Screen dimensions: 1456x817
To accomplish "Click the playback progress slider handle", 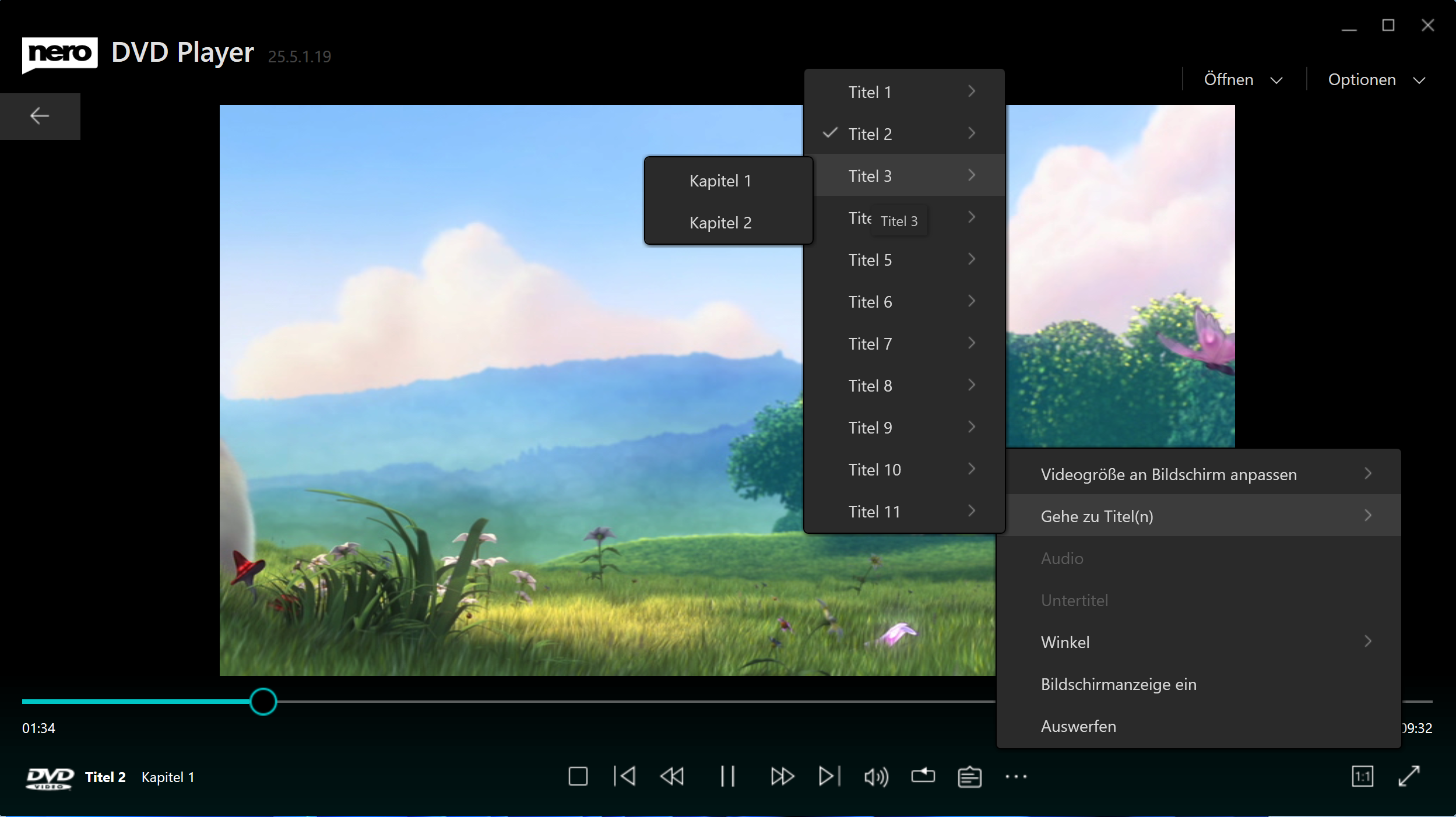I will coord(263,701).
